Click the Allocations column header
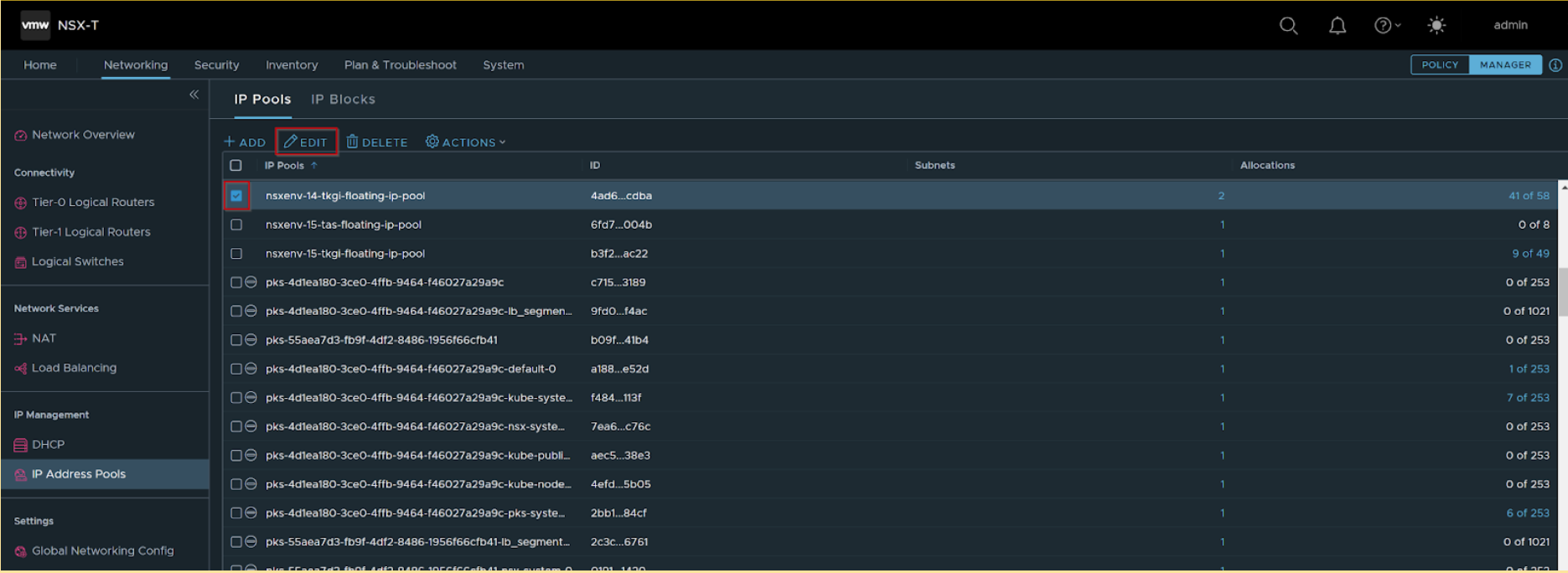Screen dimensions: 1568x573 point(1267,166)
